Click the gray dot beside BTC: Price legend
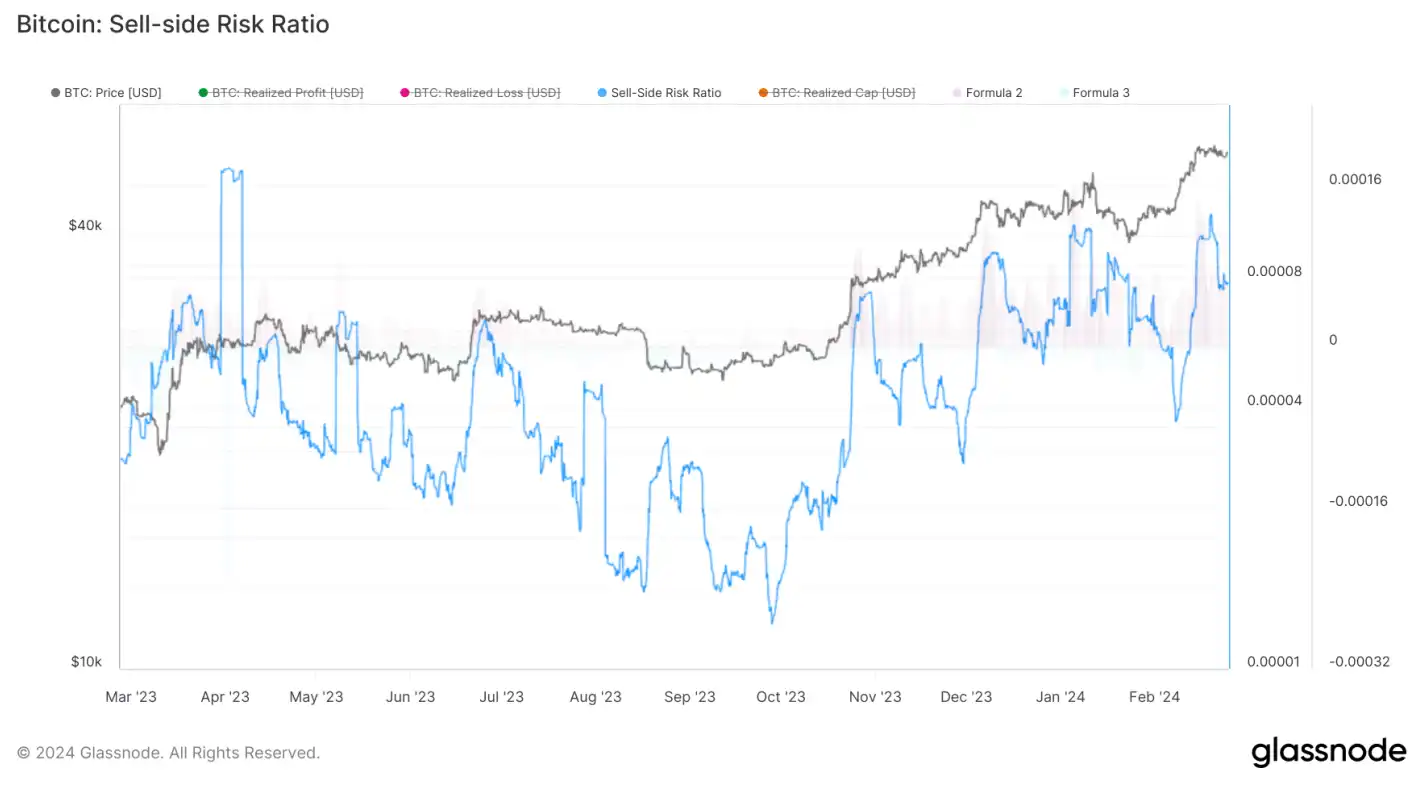This screenshot has height=790, width=1420. (x=55, y=93)
